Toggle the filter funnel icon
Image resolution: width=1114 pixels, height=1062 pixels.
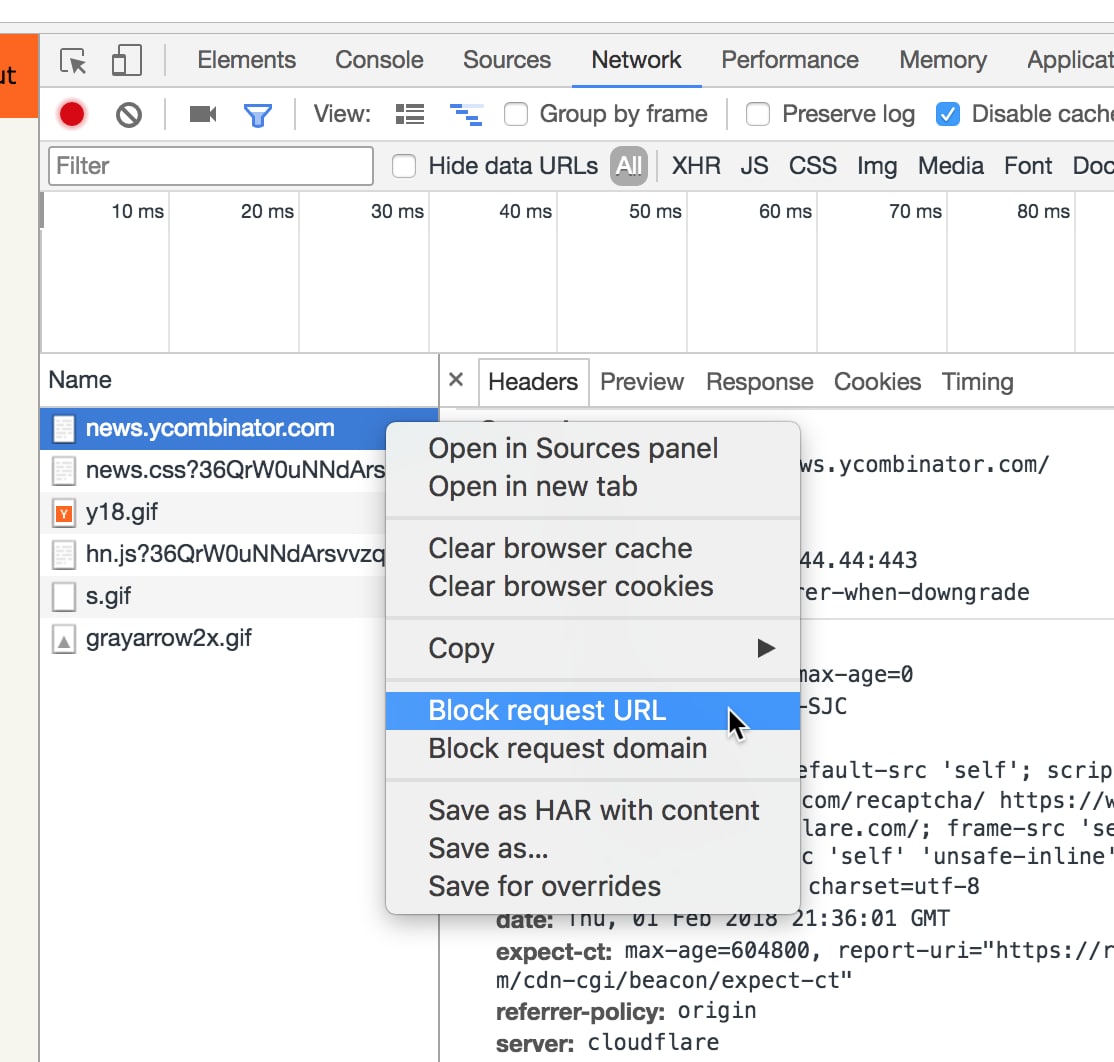pos(258,115)
